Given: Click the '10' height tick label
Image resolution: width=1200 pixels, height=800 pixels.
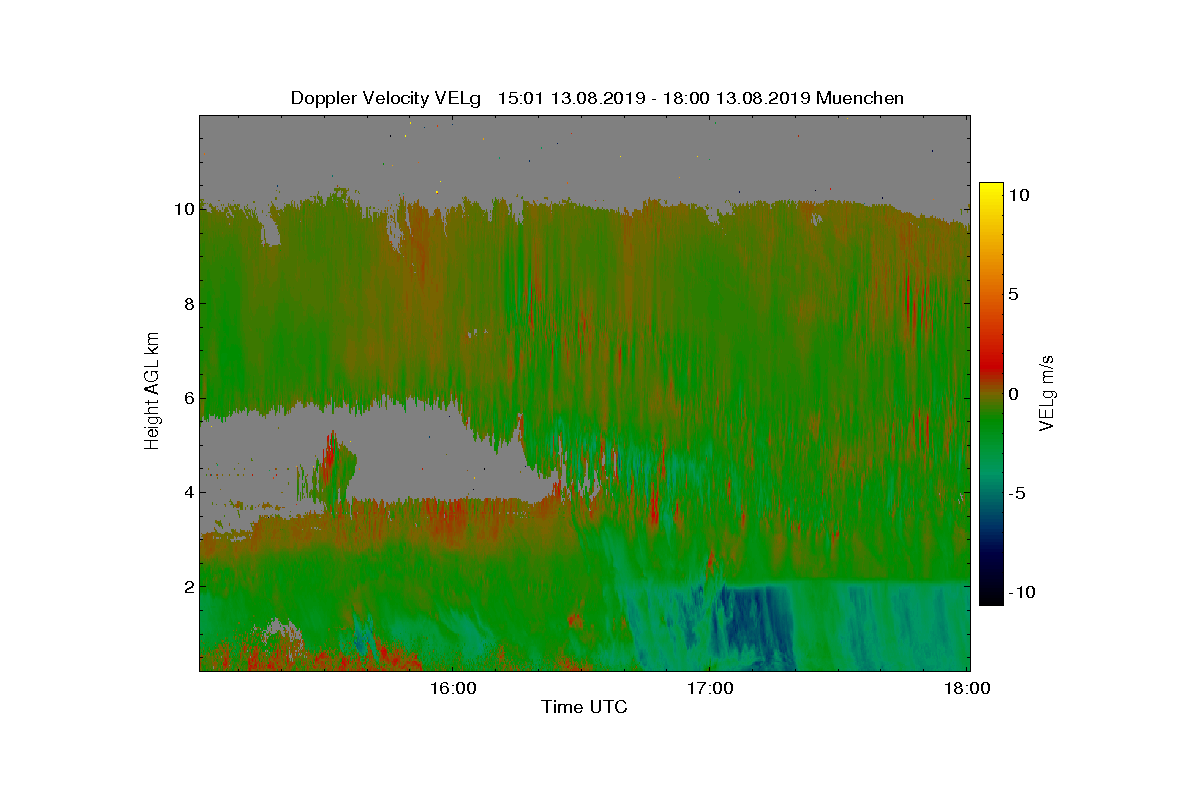Looking at the screenshot, I should [182, 210].
